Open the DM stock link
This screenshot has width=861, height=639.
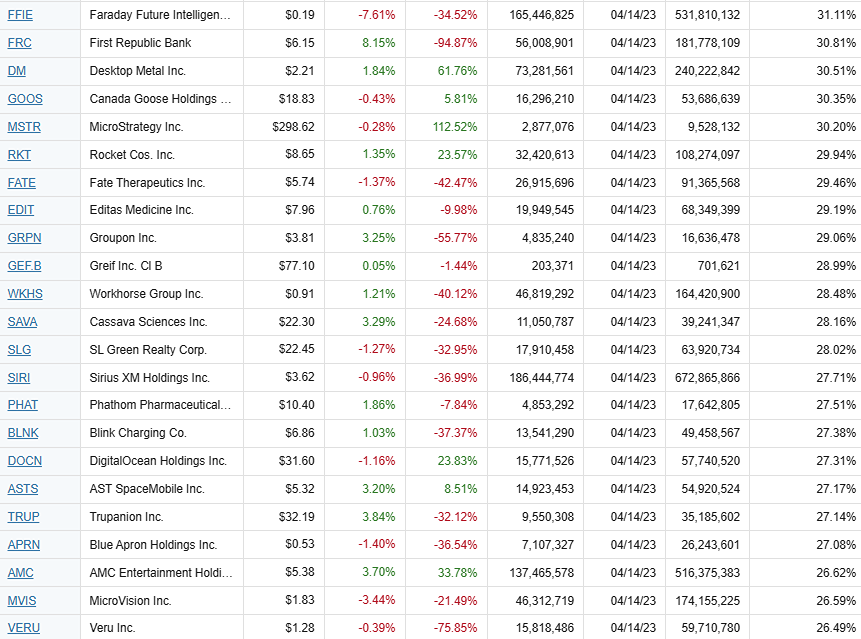pos(16,71)
